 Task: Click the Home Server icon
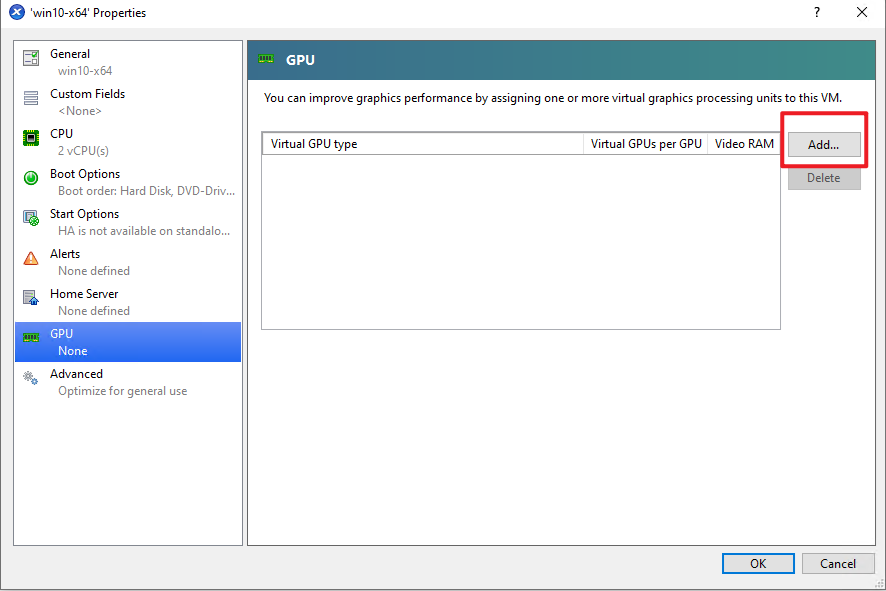pos(31,297)
